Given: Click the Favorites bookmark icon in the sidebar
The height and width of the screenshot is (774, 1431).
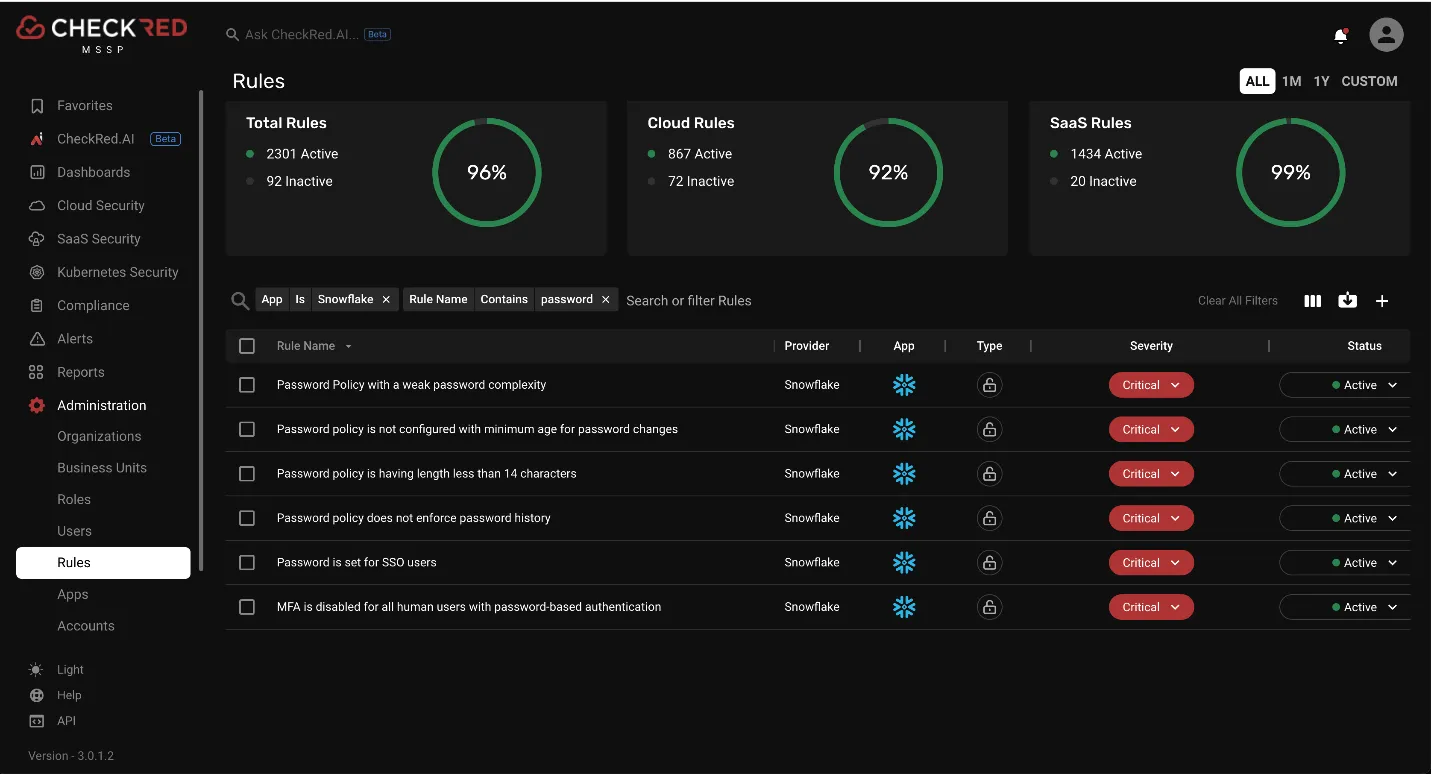Looking at the screenshot, I should pyautogui.click(x=37, y=105).
